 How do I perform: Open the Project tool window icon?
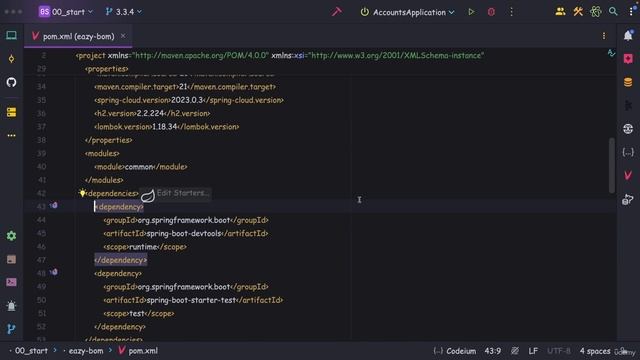click(x=11, y=36)
